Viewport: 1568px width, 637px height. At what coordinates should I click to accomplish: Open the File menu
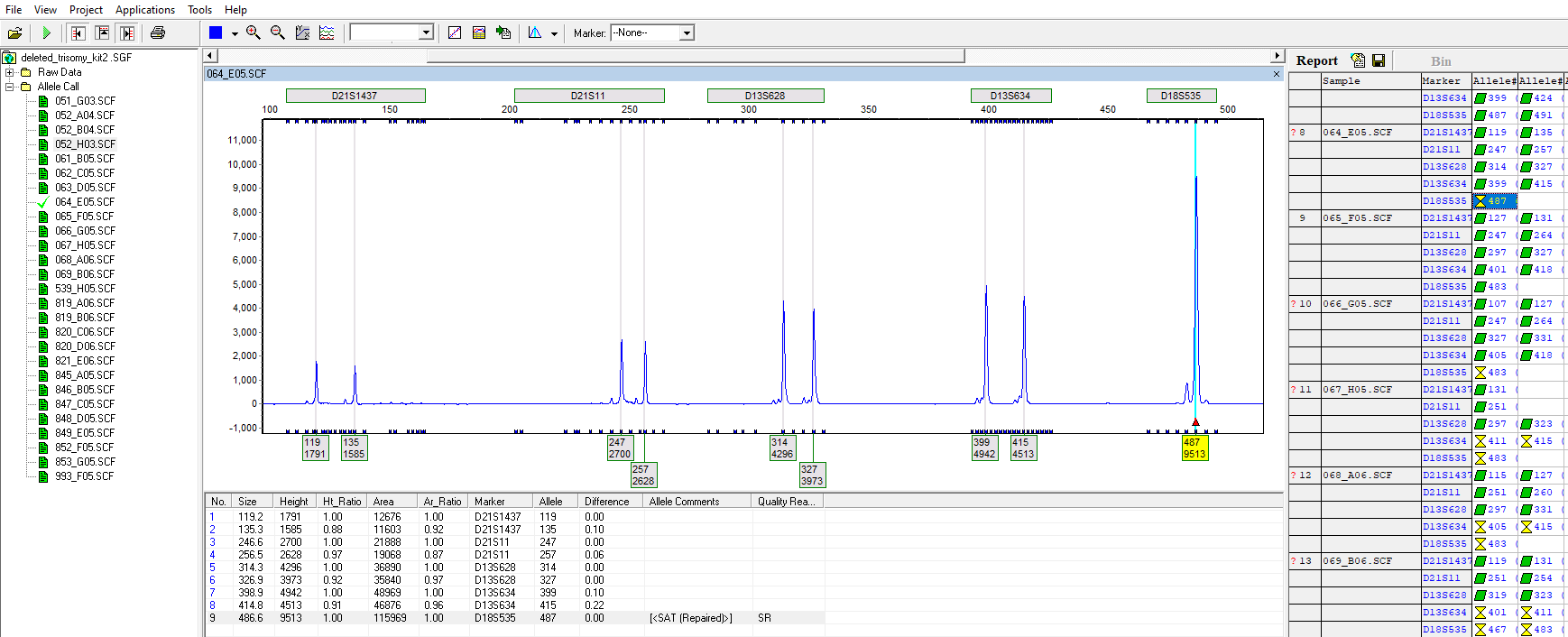[14, 10]
